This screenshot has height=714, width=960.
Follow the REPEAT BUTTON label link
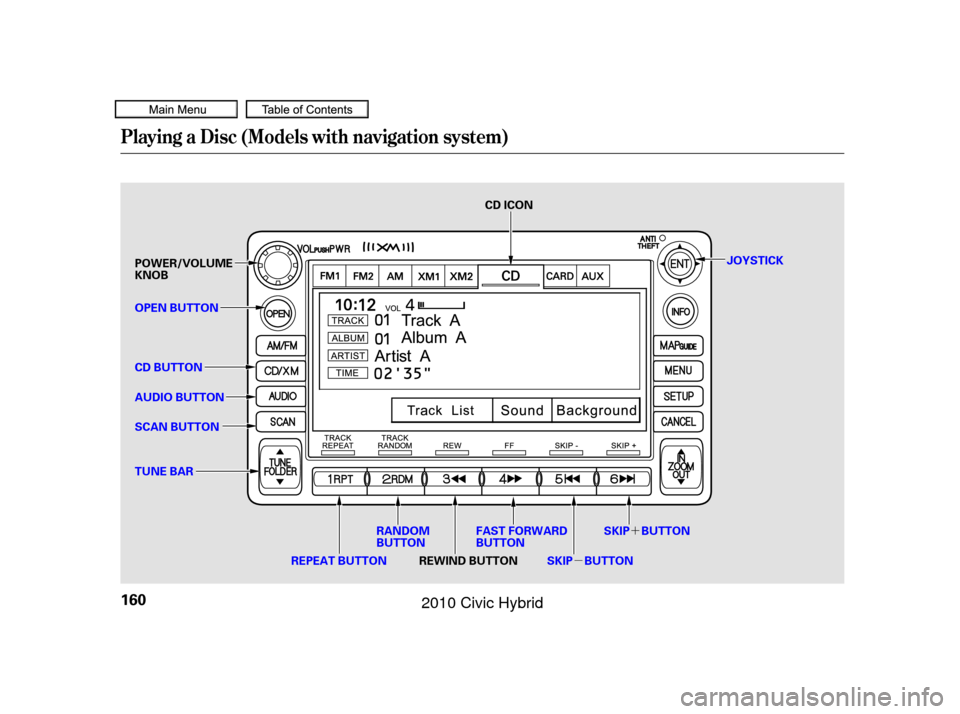(x=339, y=561)
